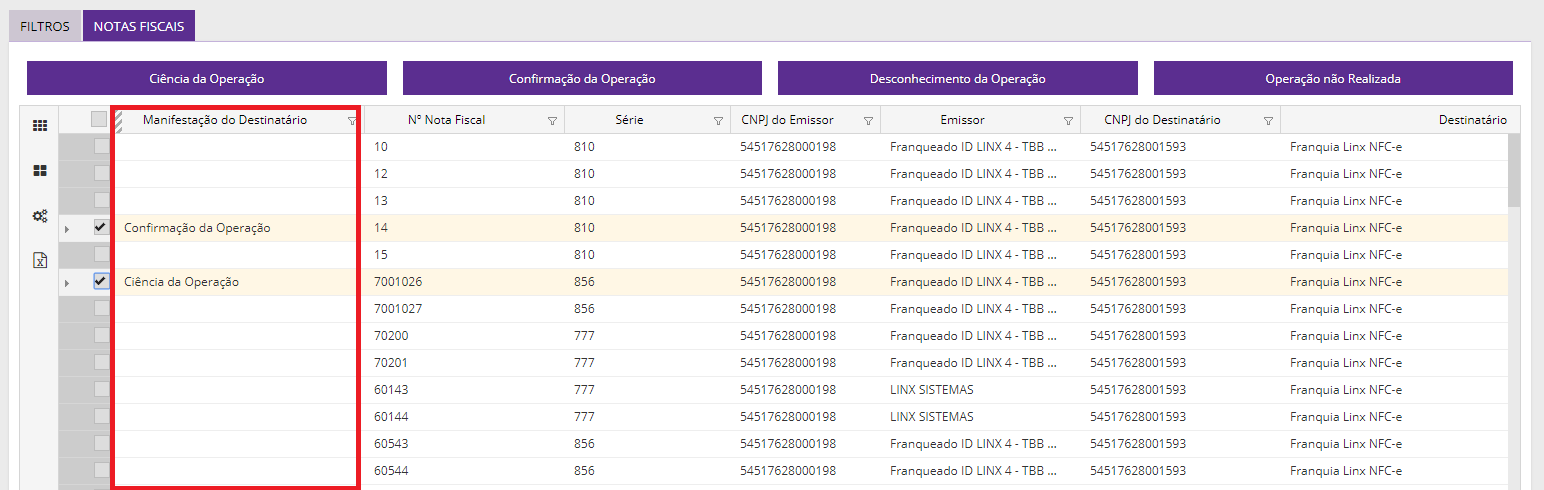Expand the row for nota fiscal 14
The image size is (1544, 490).
[x=67, y=229]
